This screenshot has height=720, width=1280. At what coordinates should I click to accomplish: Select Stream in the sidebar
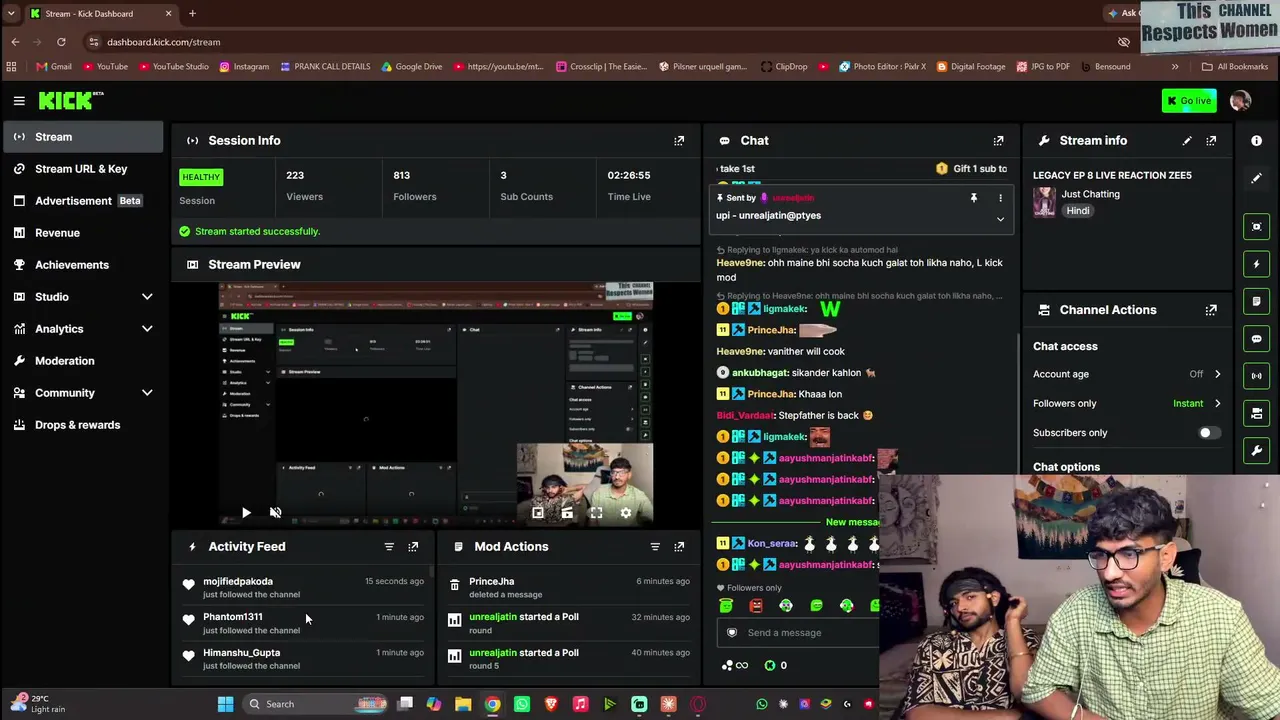tap(83, 137)
